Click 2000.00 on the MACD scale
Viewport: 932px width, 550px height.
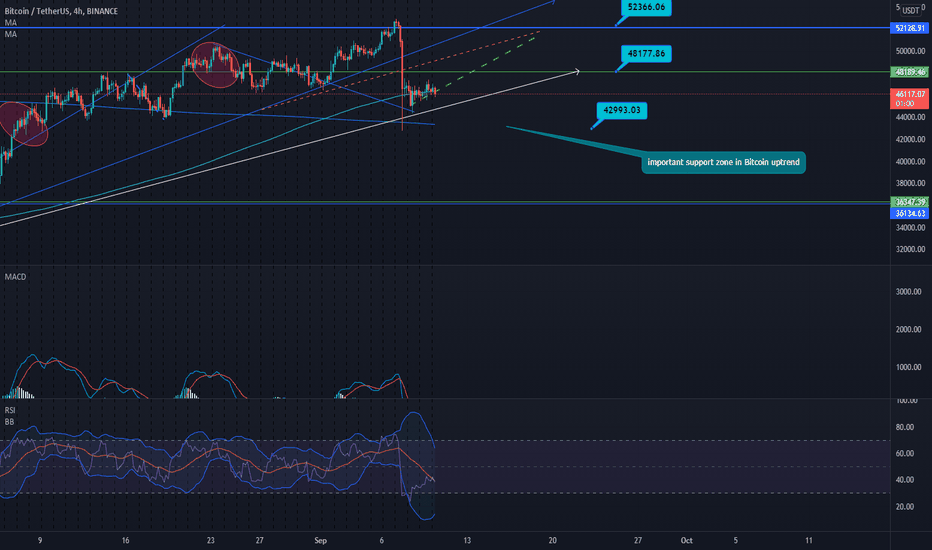[908, 329]
